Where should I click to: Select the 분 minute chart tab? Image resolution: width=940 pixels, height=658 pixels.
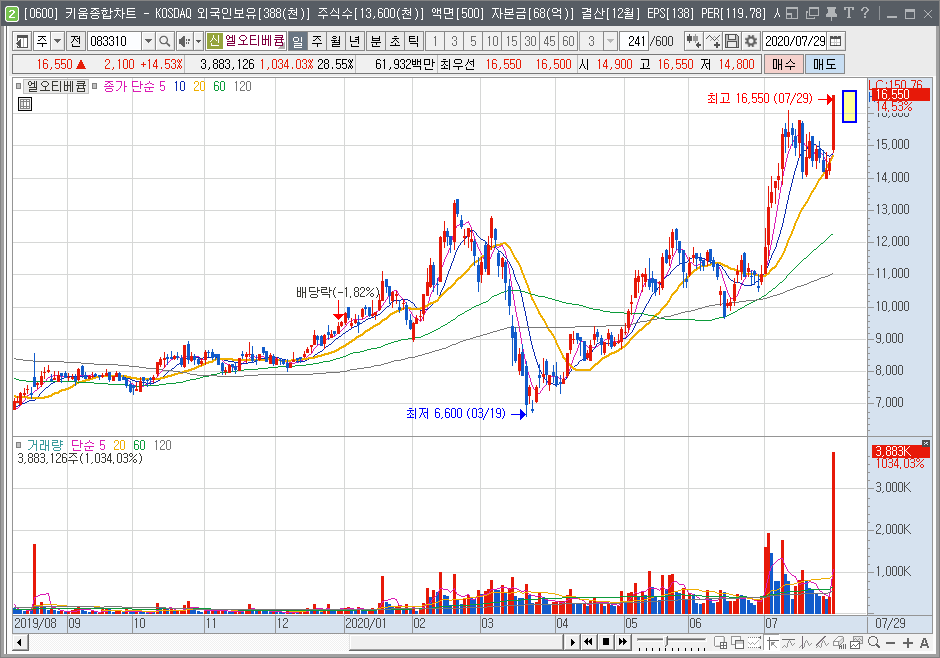pos(375,41)
